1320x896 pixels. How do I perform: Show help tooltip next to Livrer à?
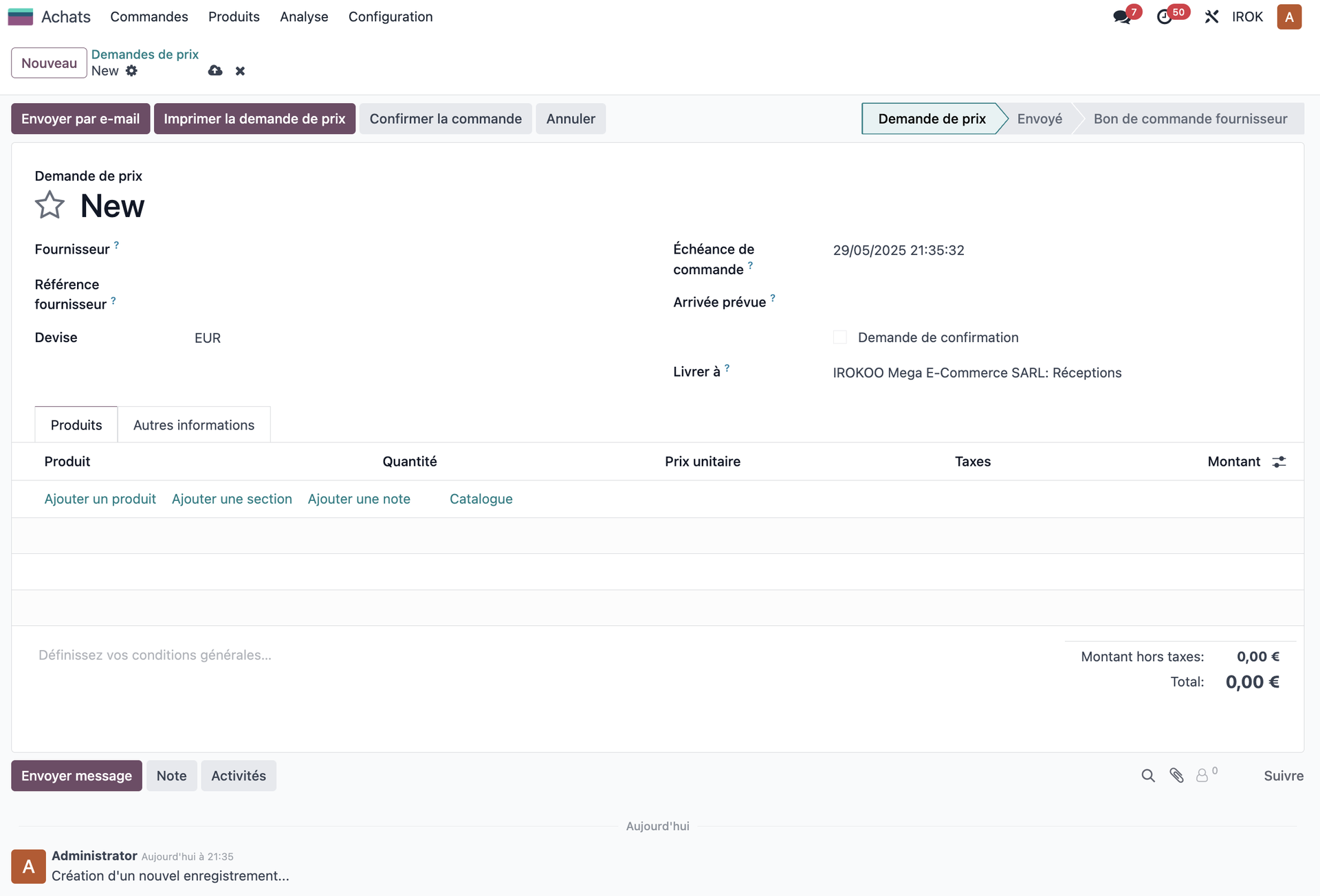click(727, 368)
